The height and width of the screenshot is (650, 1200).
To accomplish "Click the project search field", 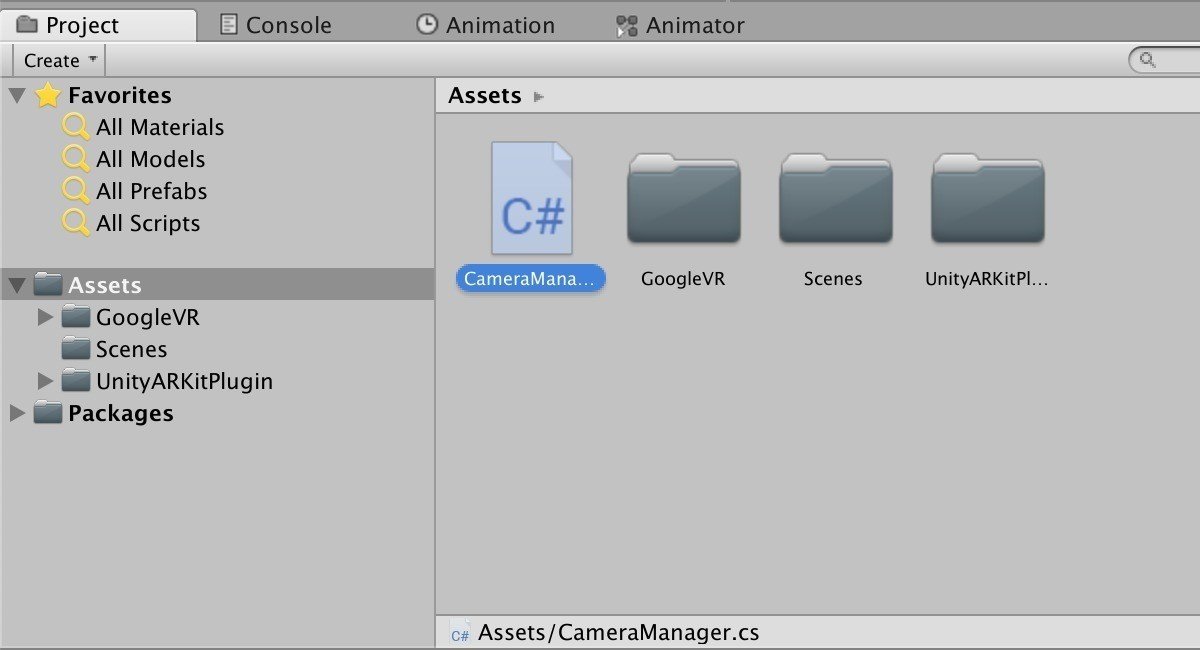I will (1170, 61).
